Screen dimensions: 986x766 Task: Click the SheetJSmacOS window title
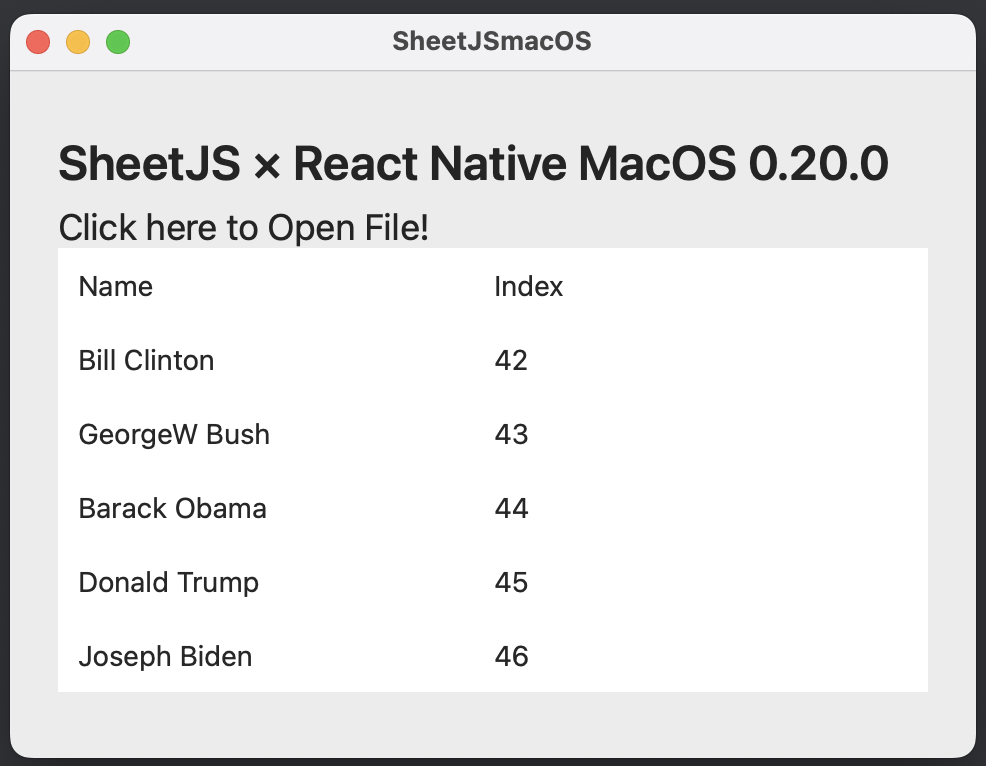492,41
